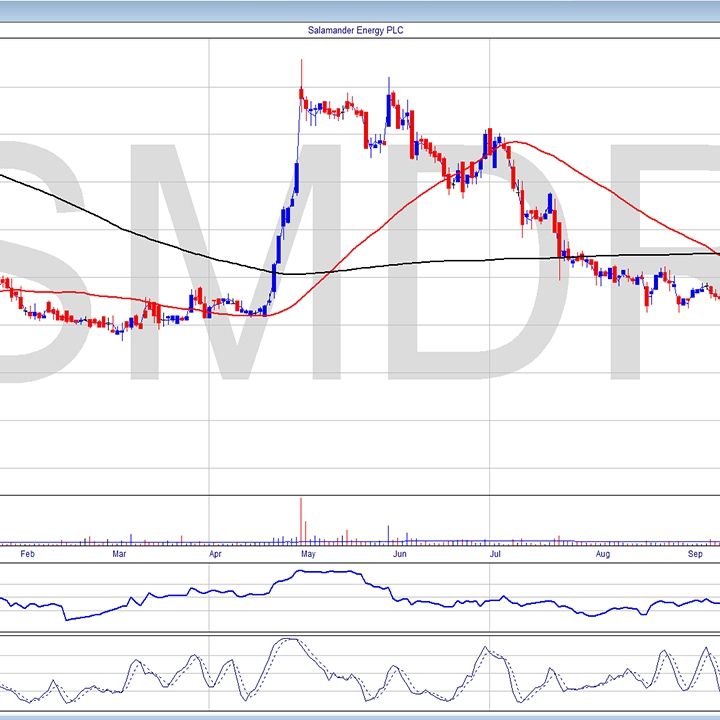This screenshot has height=720, width=720.
Task: Click the lowest candlestick in March
Action: coord(122,333)
